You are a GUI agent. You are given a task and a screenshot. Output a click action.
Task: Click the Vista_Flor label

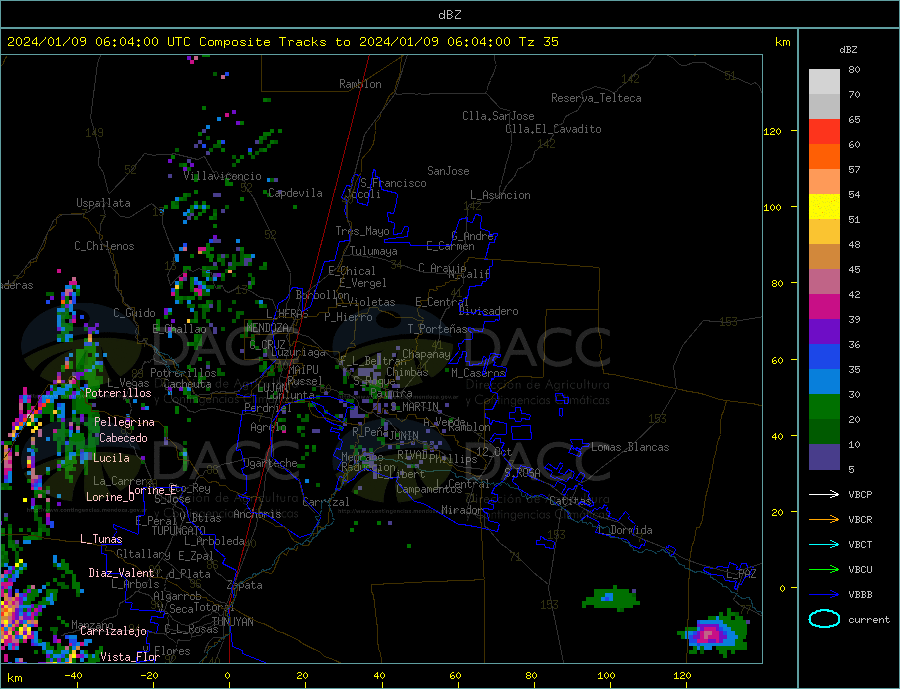point(130,657)
